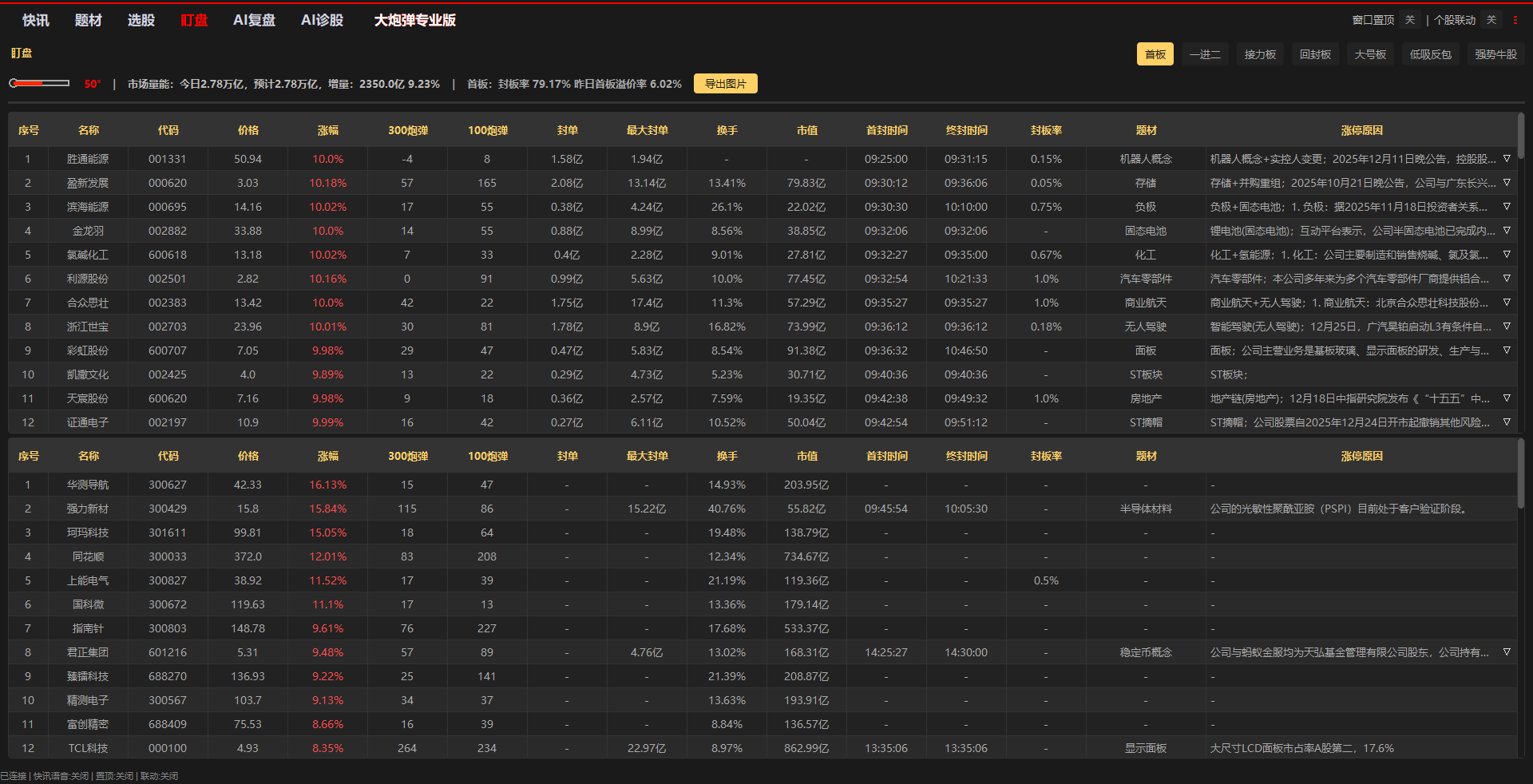Open 盈新发展 stock row name

[88, 183]
